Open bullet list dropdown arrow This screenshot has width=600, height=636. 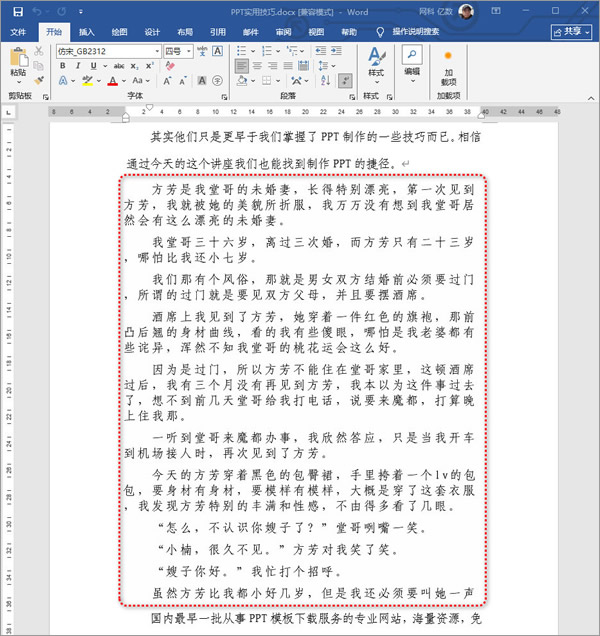253,51
